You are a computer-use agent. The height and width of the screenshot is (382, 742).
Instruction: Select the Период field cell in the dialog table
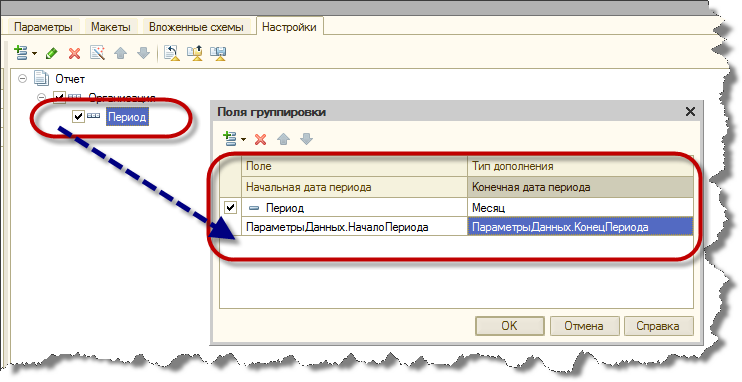354,208
